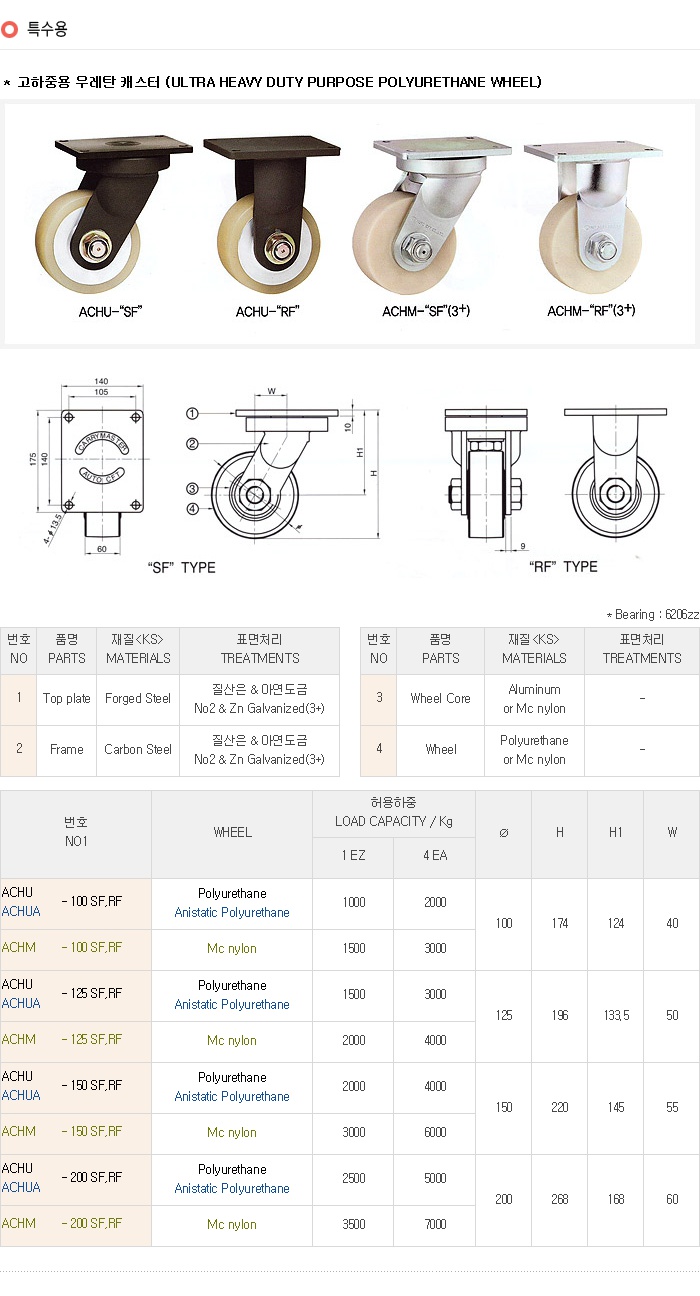
Task: Select the 174 height value
Action: click(x=560, y=924)
